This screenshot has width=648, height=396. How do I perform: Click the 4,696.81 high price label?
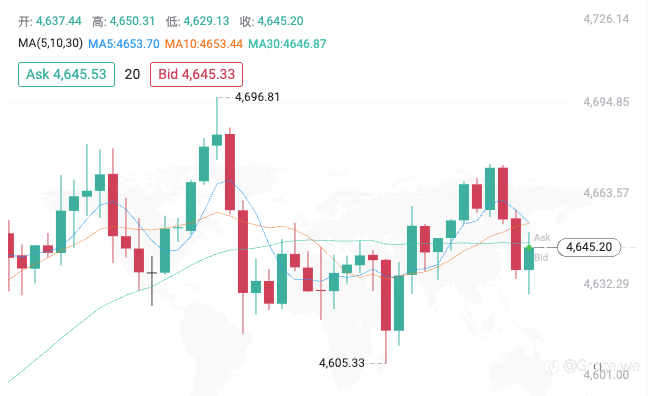(257, 97)
